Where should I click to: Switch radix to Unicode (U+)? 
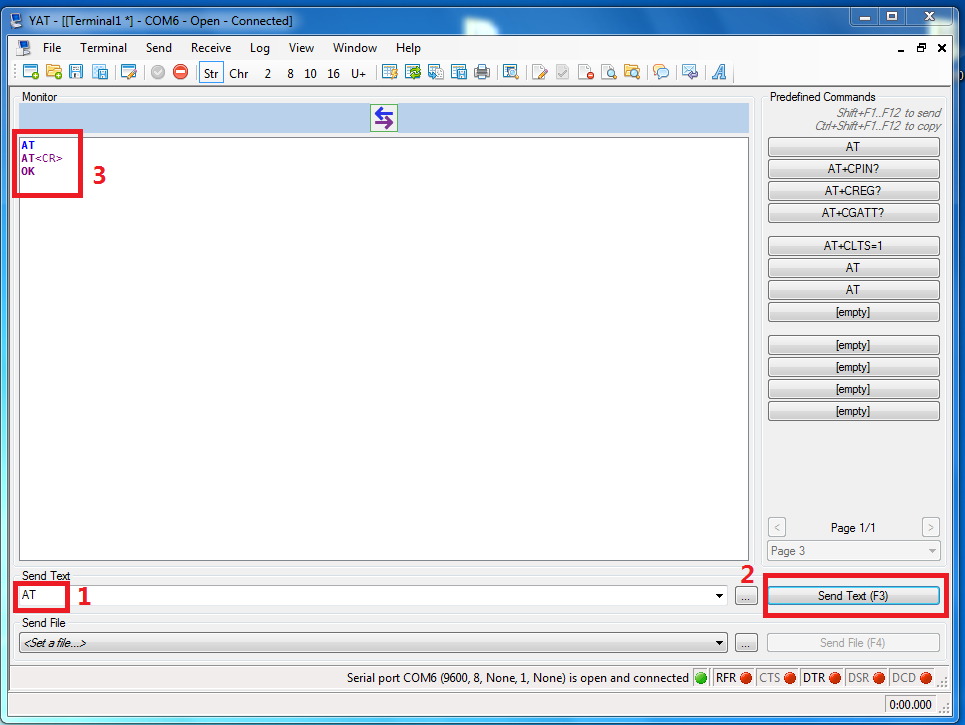tap(358, 73)
